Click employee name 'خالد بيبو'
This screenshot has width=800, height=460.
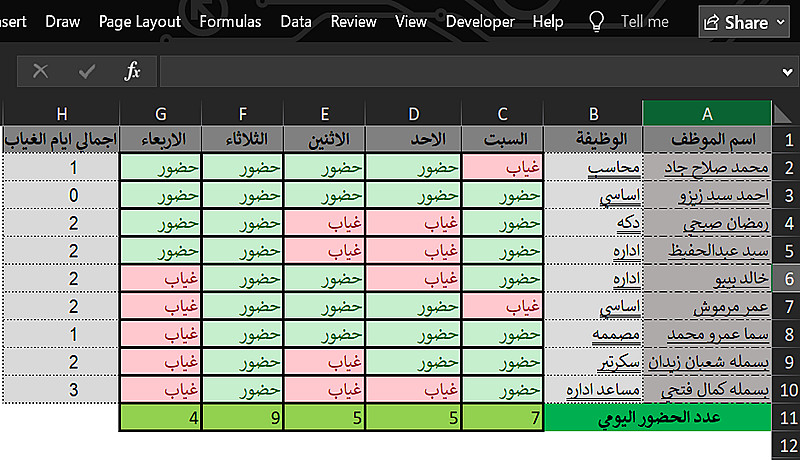pos(707,278)
